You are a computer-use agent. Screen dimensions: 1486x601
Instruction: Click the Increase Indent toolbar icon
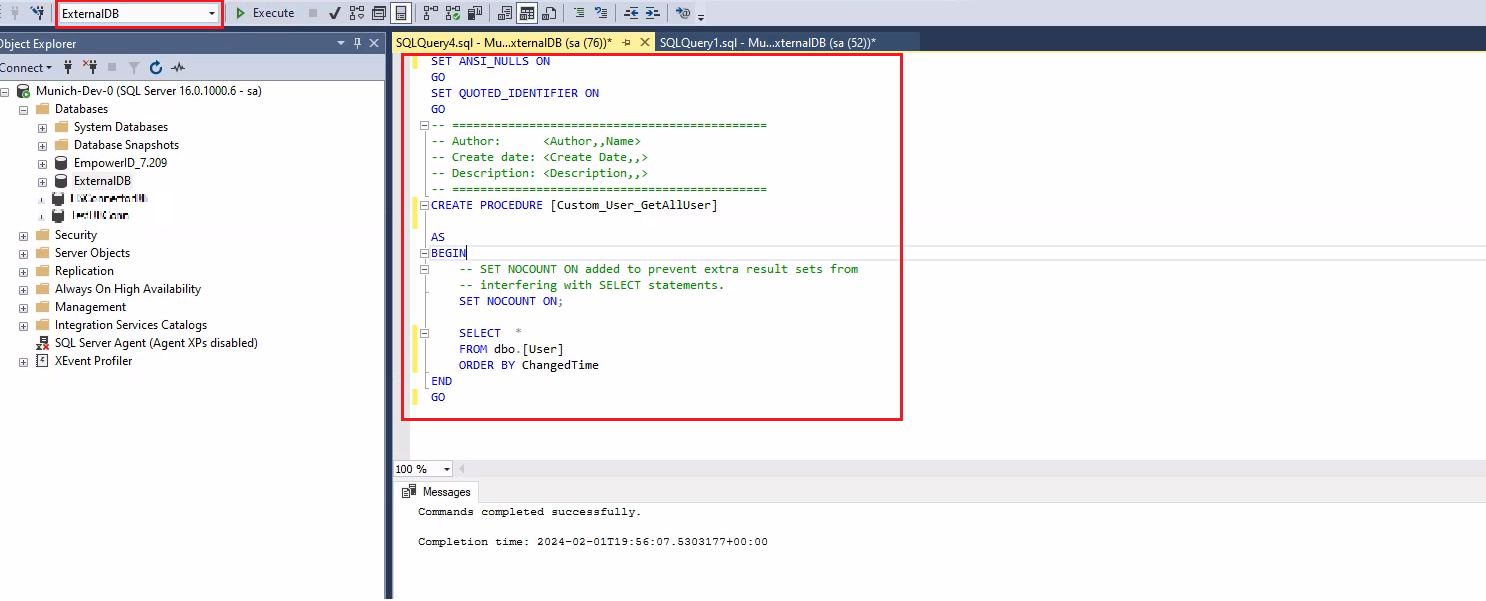click(652, 13)
